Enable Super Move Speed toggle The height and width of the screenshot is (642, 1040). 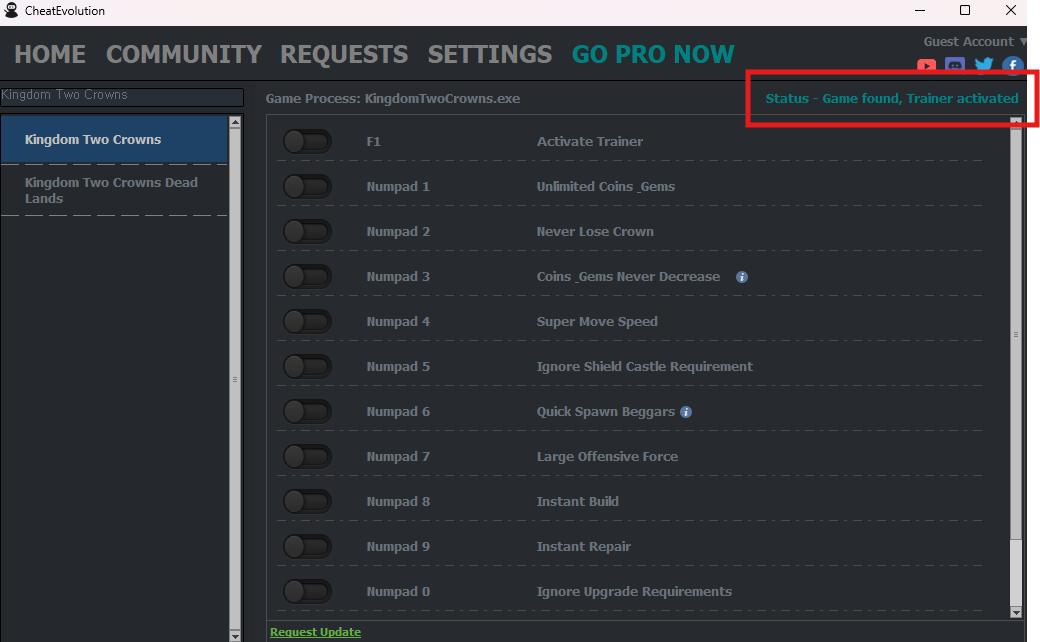click(307, 322)
